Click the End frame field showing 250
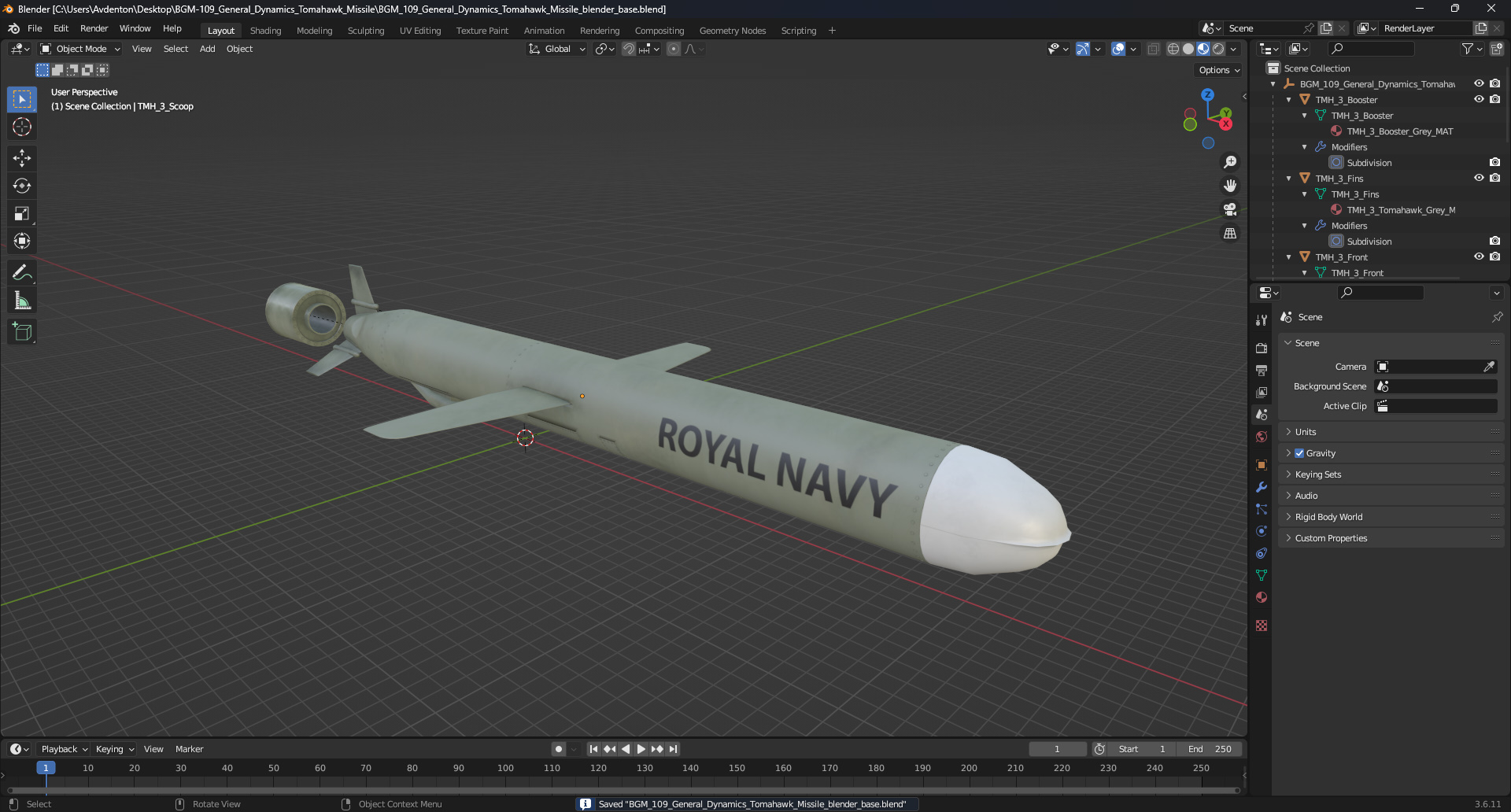Image resolution: width=1511 pixels, height=812 pixels. (x=1210, y=749)
